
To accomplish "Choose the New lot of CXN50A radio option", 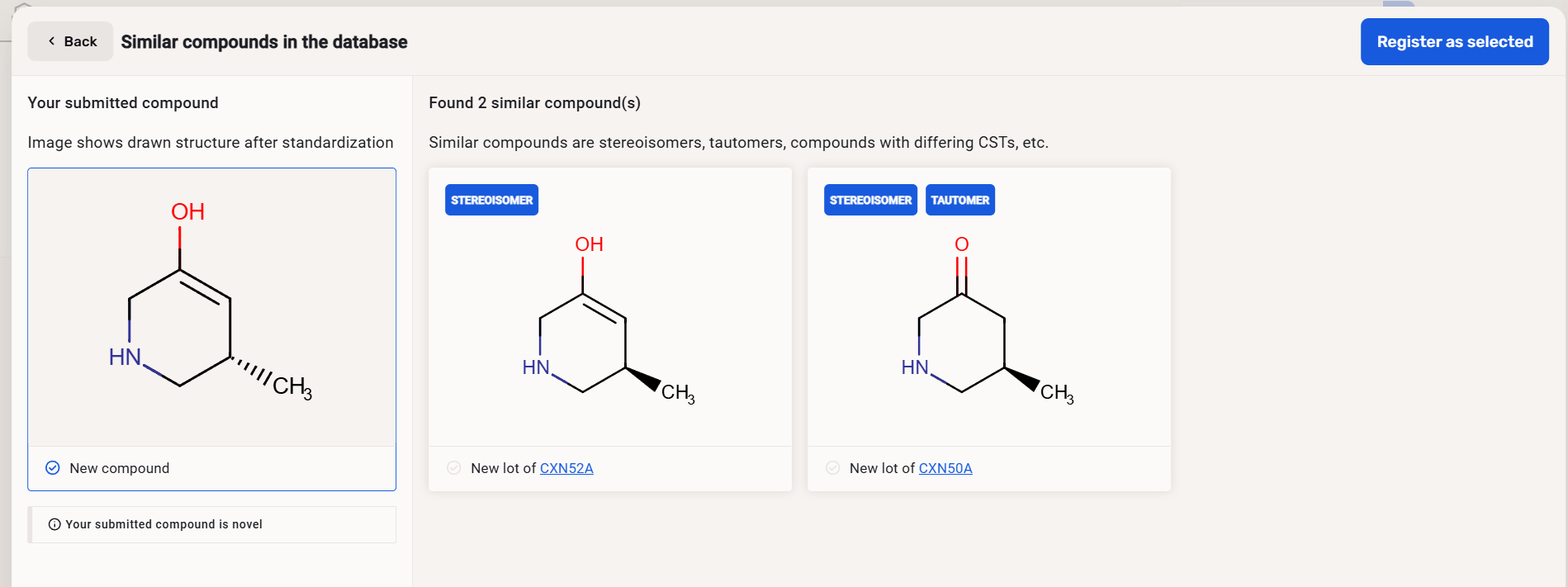I will pyautogui.click(x=833, y=468).
